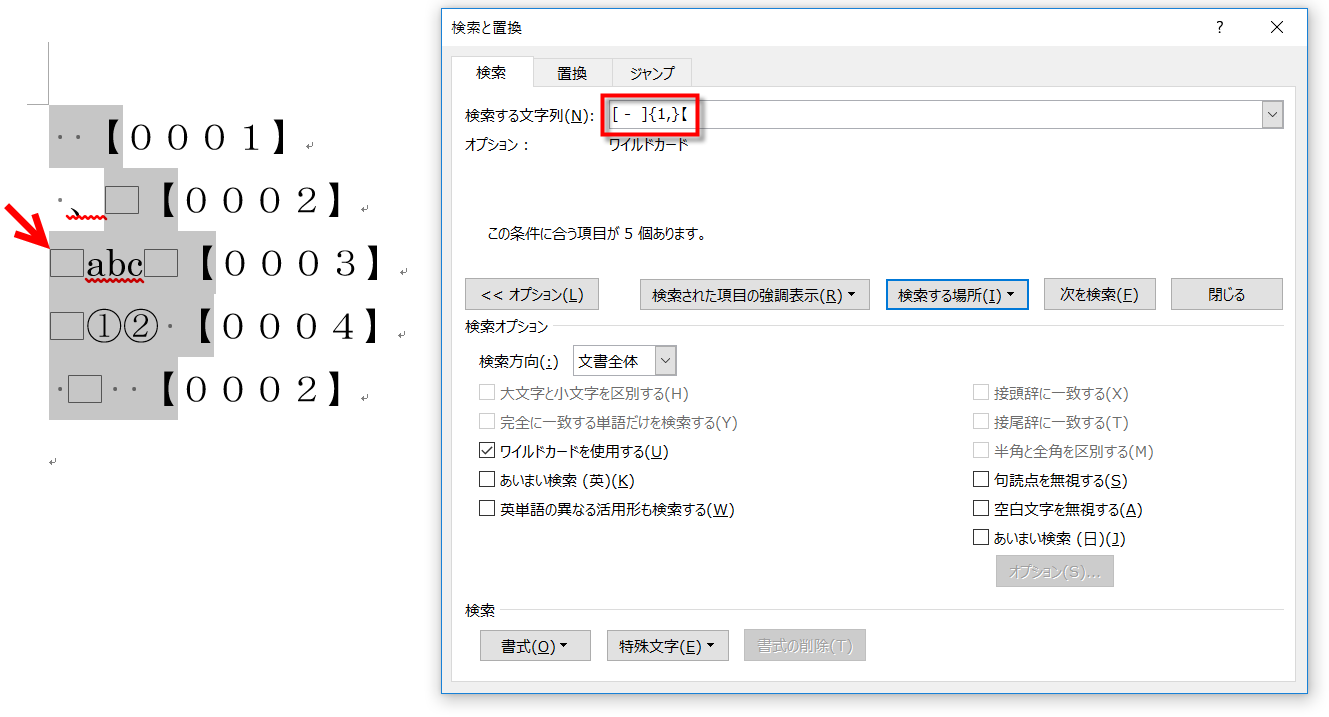Switch to the 置換 tab

(x=571, y=73)
